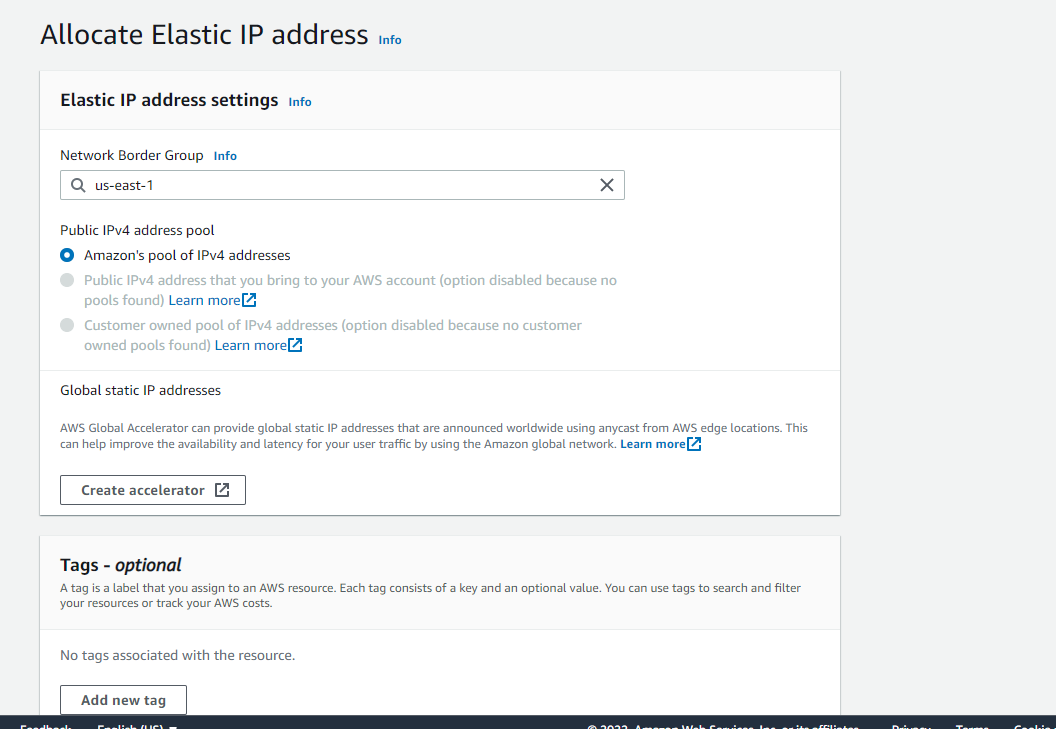Click the external-link icon inside Create accelerator
The height and width of the screenshot is (729, 1056).
click(222, 490)
